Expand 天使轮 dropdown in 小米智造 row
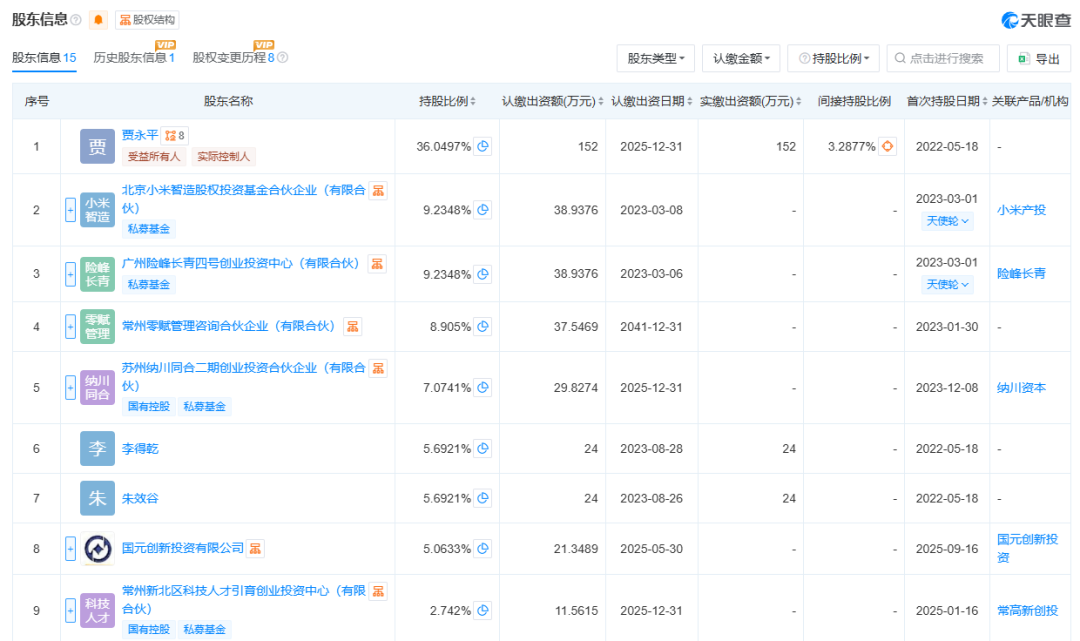Screen dimensions: 1080x641 coord(947,221)
